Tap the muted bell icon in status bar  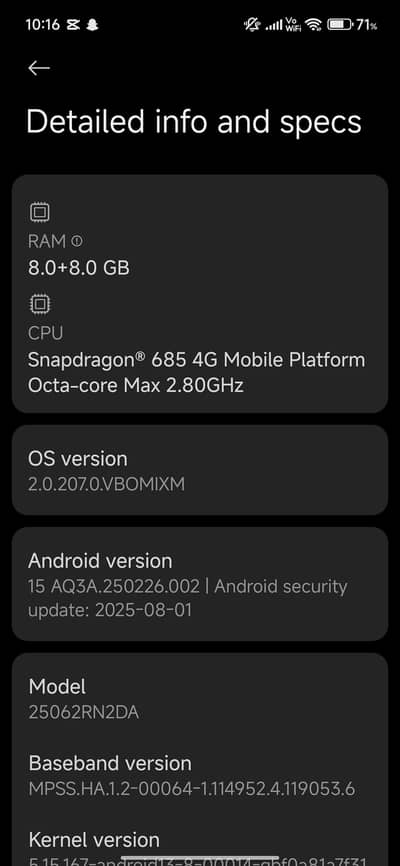[252, 24]
